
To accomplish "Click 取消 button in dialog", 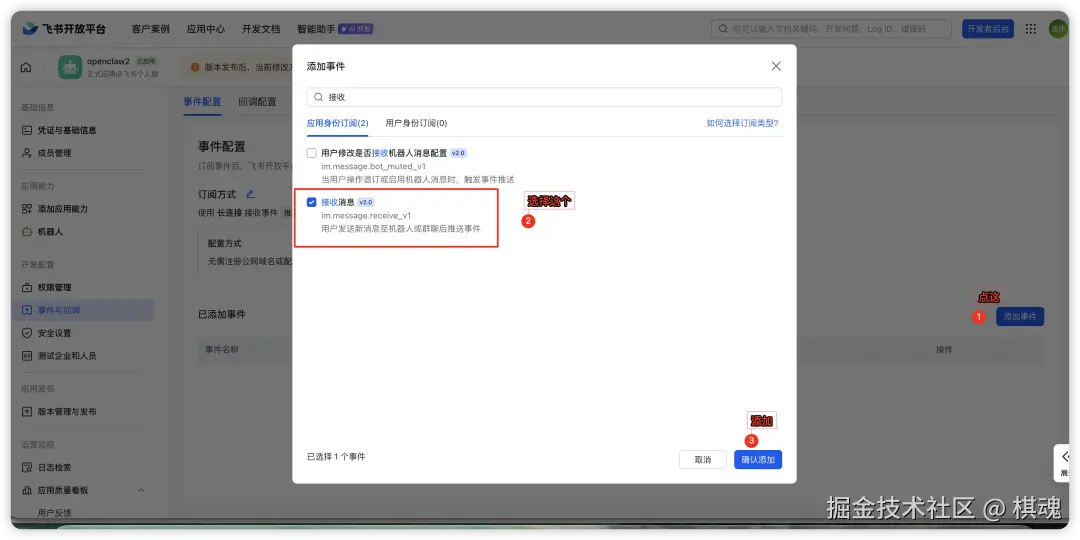I will coord(703,459).
